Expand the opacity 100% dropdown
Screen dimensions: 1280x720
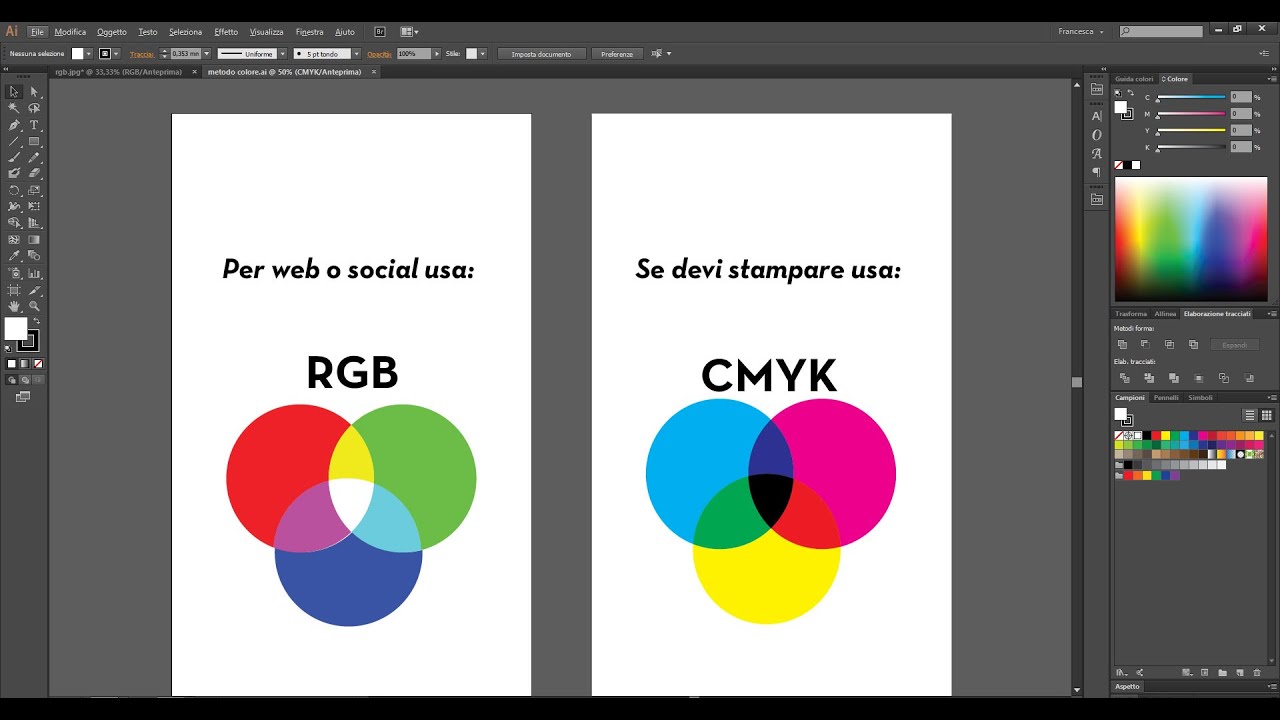(x=436, y=54)
